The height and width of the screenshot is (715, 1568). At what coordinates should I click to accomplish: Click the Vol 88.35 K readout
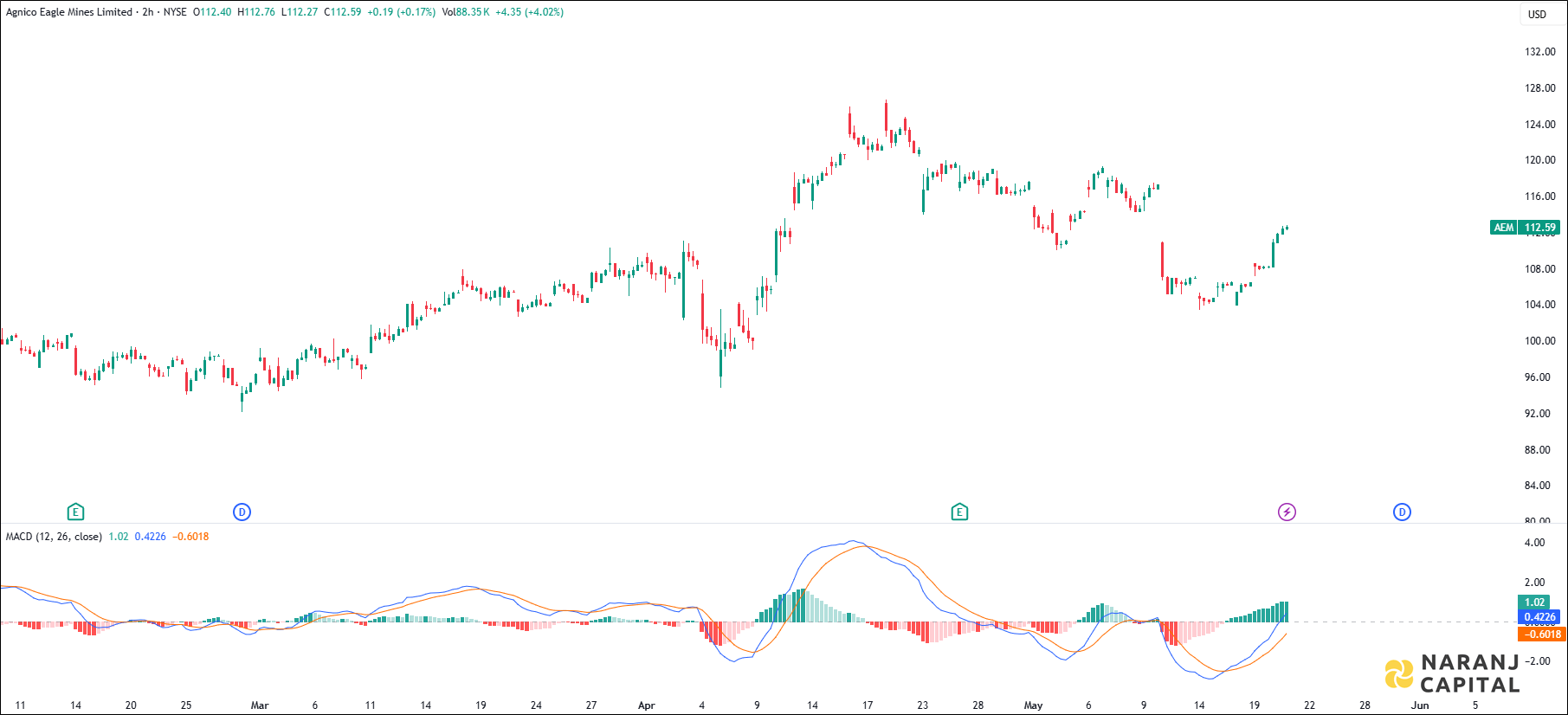click(466, 12)
